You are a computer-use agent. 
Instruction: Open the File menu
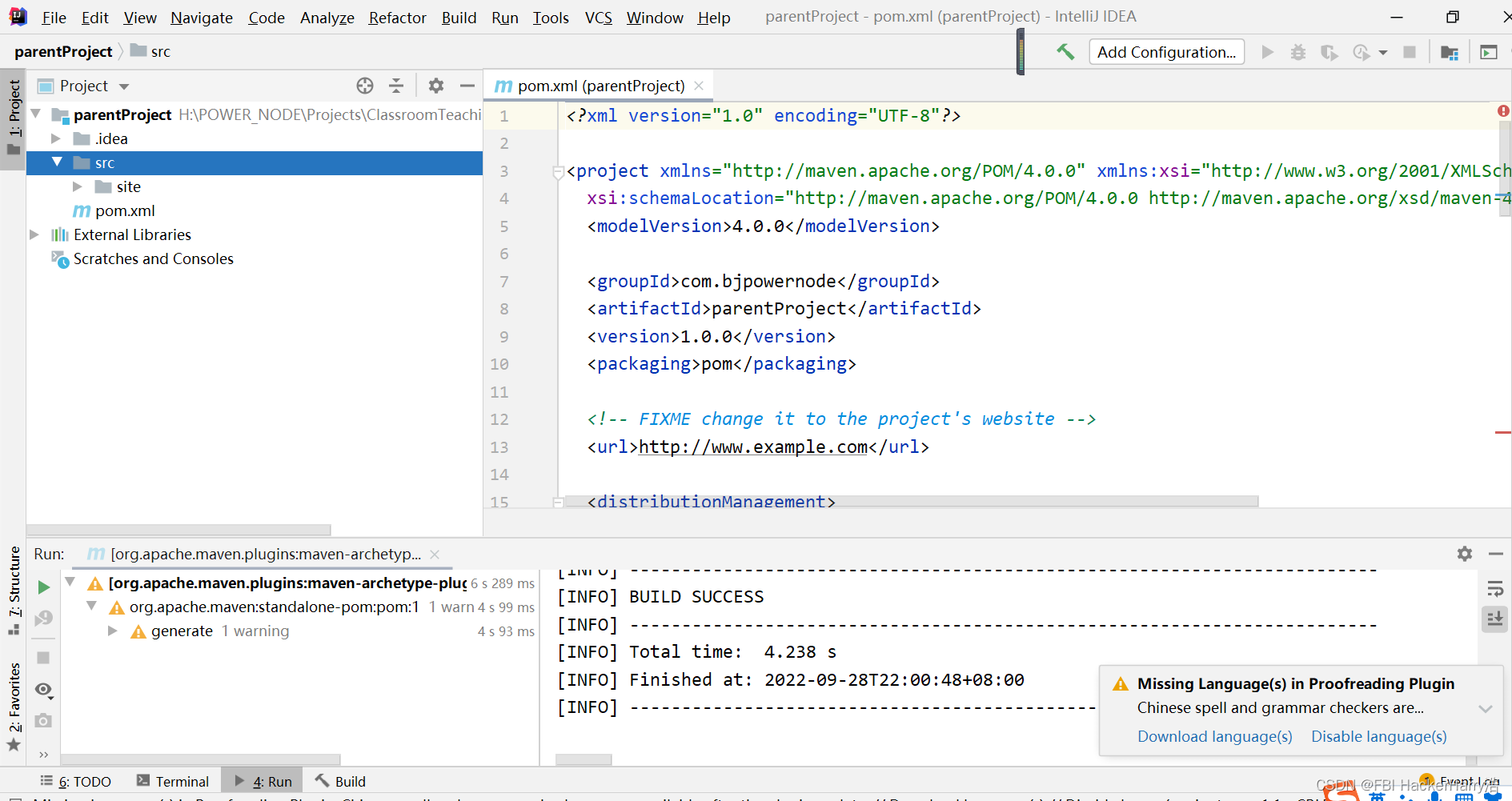[54, 18]
